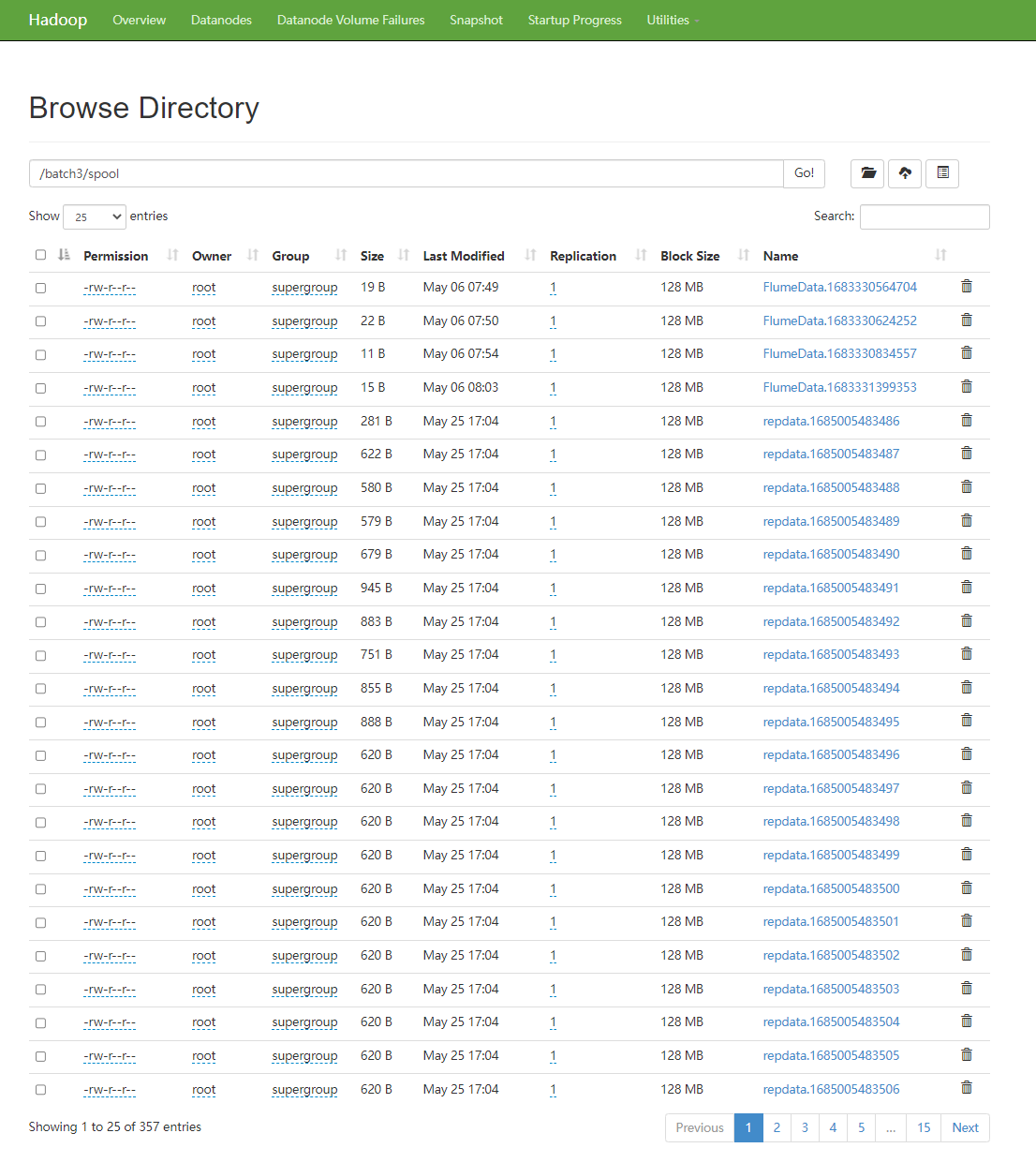Open the Datanodes tab
Image resolution: width=1036 pixels, height=1163 pixels.
click(221, 20)
